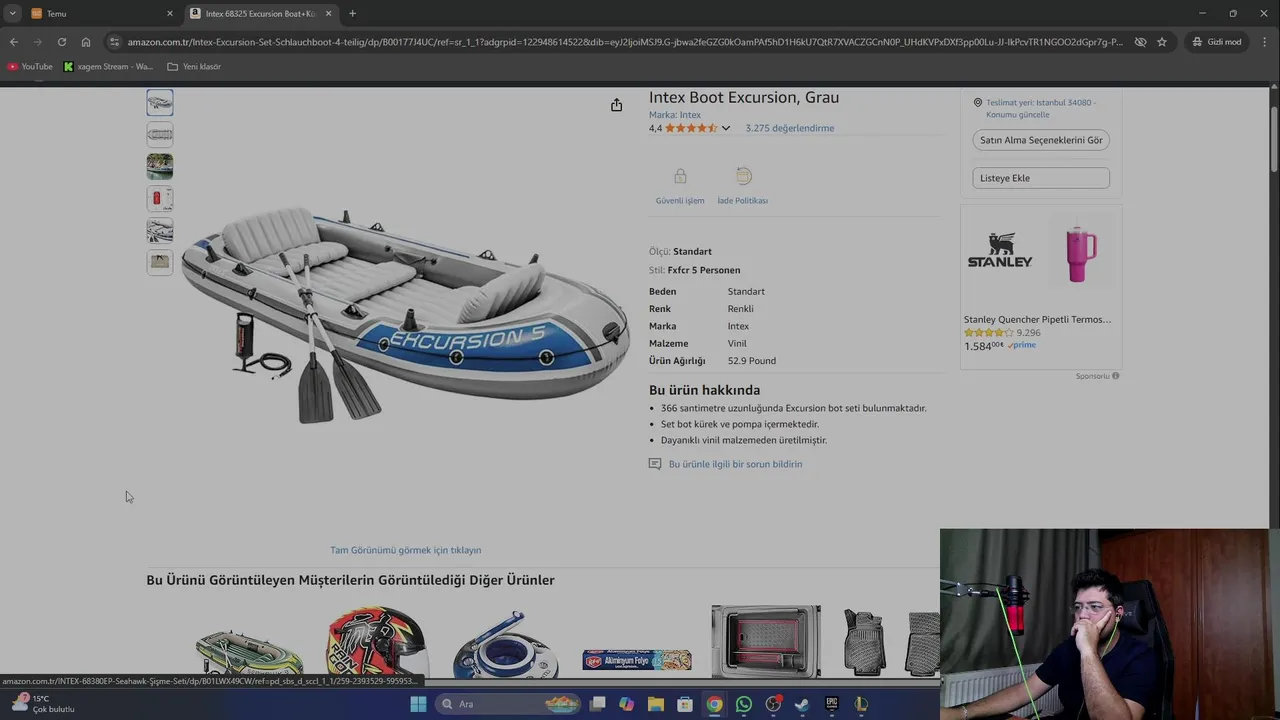The height and width of the screenshot is (720, 1280).
Task: Click Bu ürünle ilgili bir sorun bildirin
Action: 735,464
